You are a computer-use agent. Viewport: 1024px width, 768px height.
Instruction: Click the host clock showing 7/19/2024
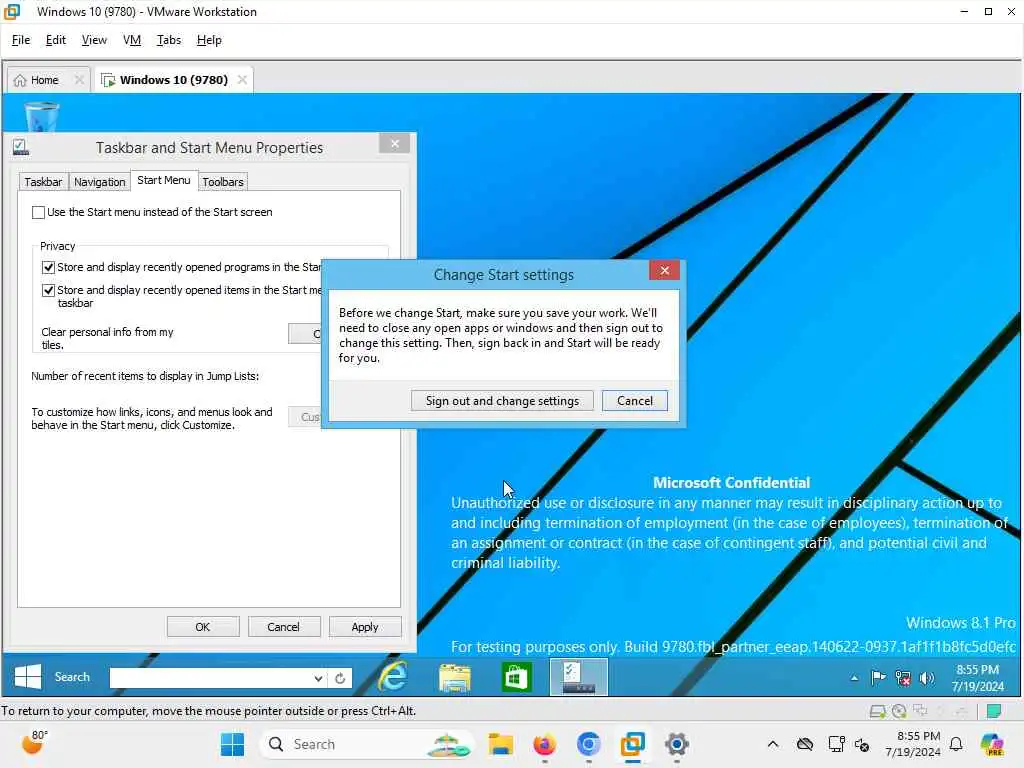(913, 744)
